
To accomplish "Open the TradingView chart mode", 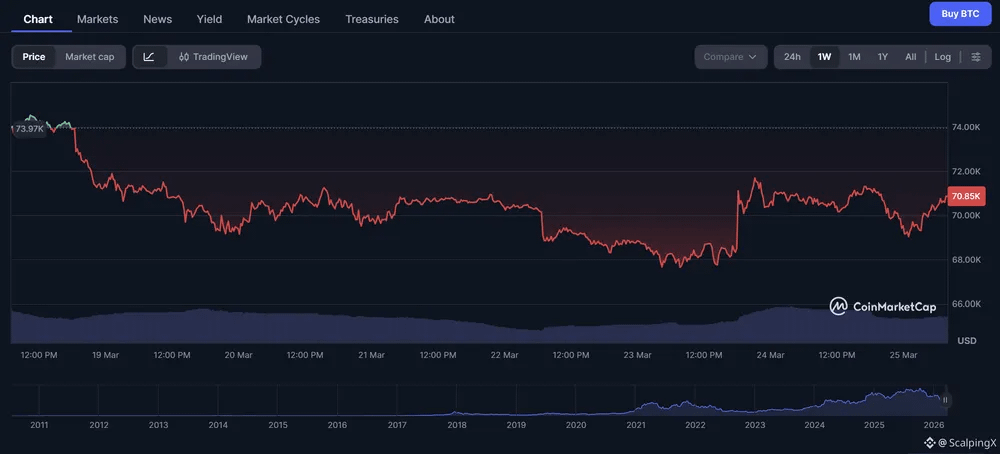I will click(x=213, y=57).
